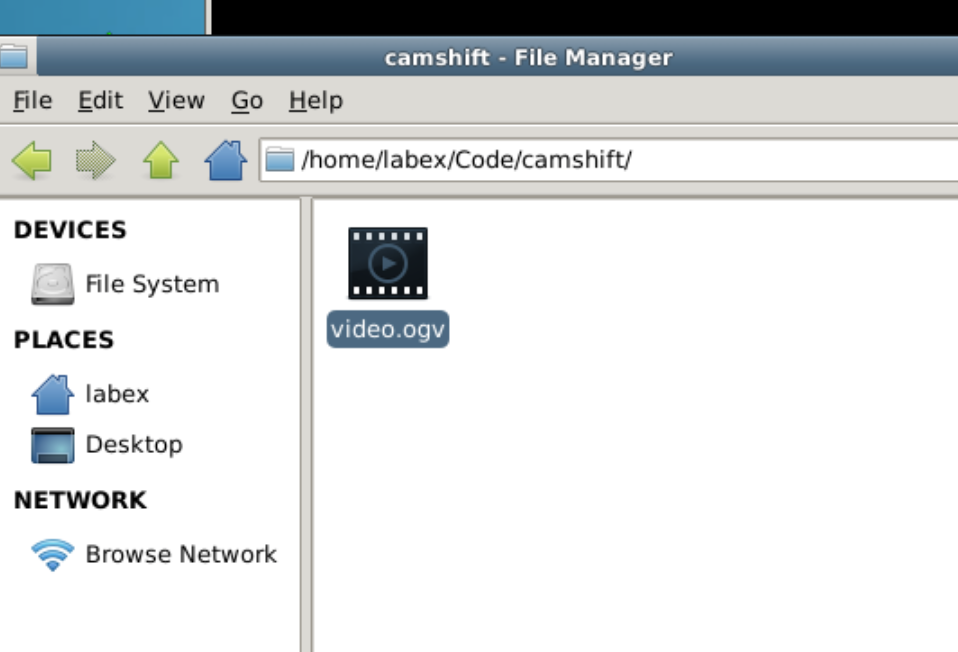Screen dimensions: 958x652
Task: Open the File menu
Action: pyautogui.click(x=32, y=101)
